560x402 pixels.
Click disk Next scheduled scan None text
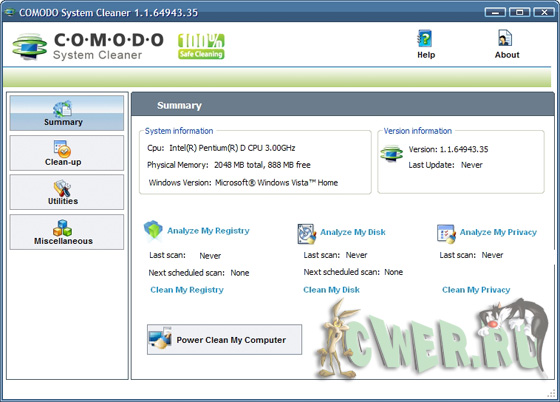pos(353,272)
